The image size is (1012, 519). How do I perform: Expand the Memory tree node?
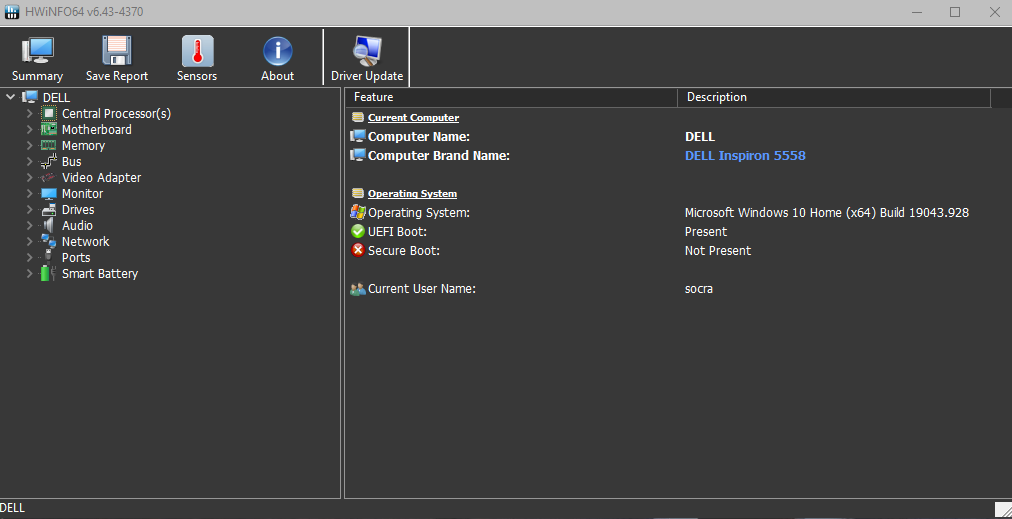(30, 146)
